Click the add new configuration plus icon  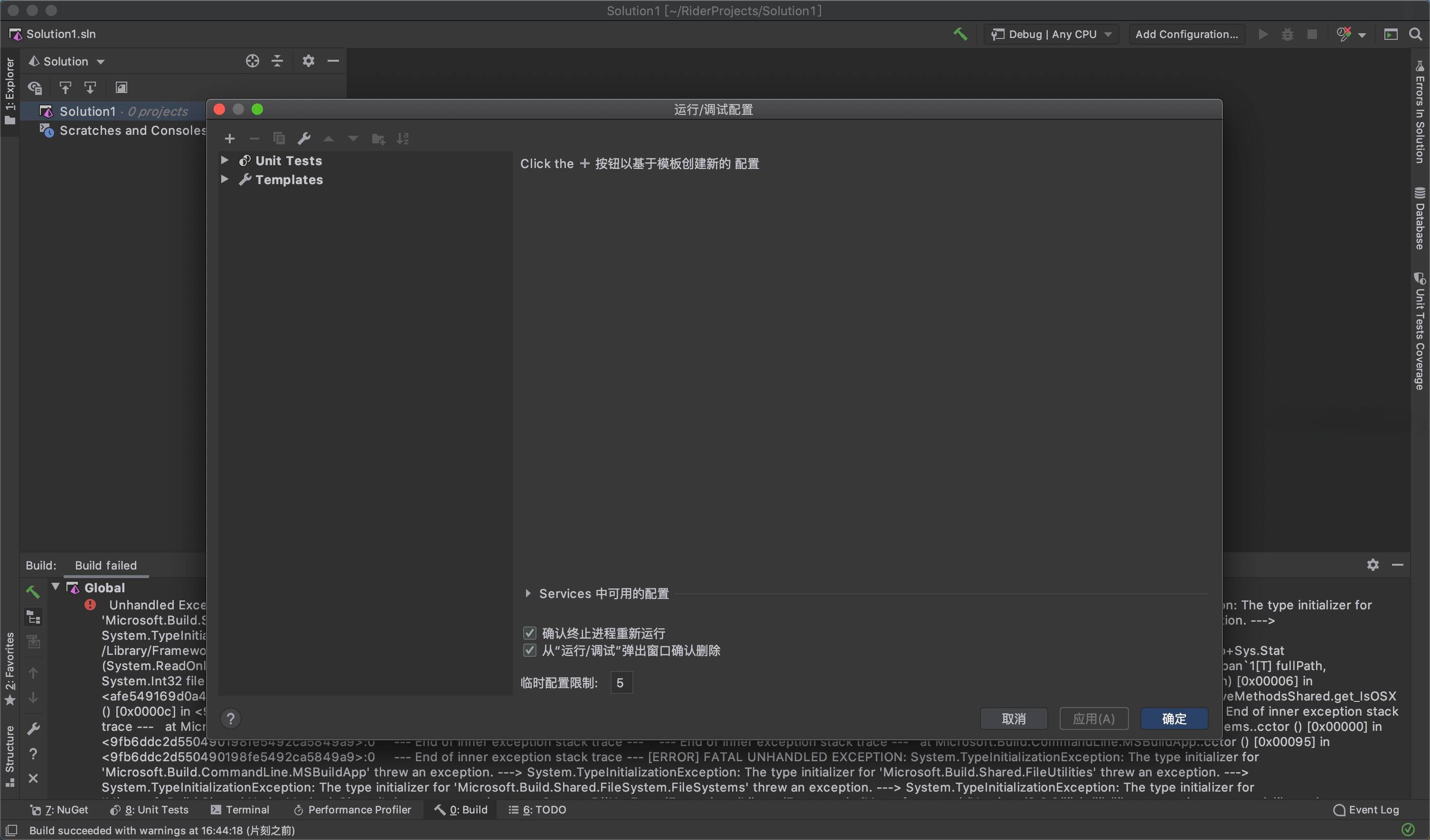tap(230, 139)
